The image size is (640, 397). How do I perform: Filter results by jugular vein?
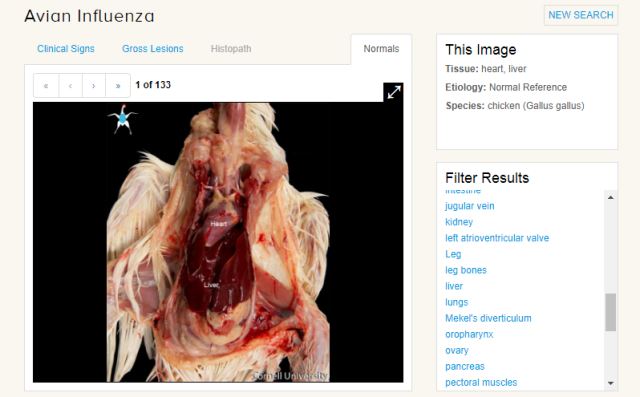click(470, 206)
